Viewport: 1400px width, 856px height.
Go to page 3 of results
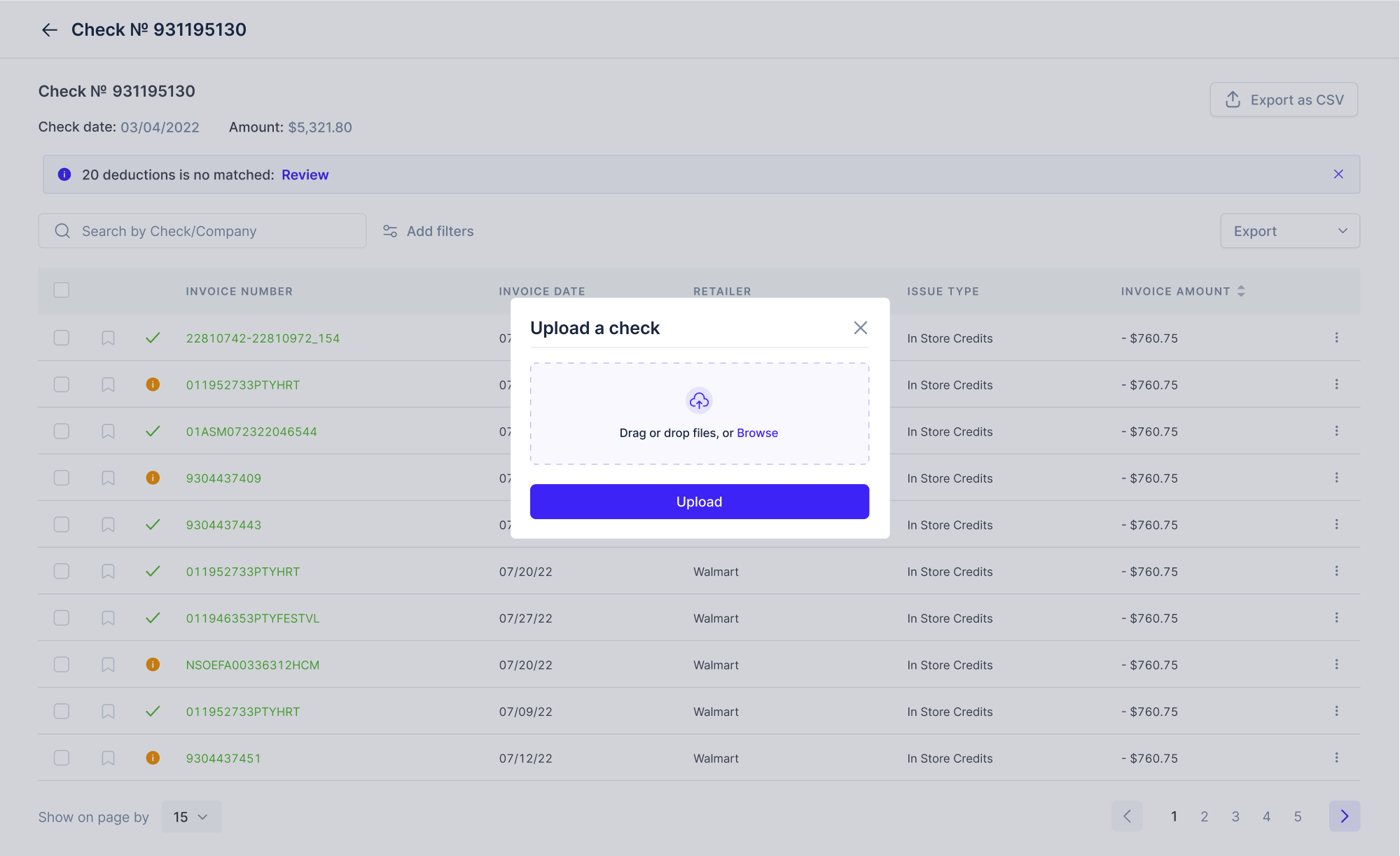click(1235, 816)
